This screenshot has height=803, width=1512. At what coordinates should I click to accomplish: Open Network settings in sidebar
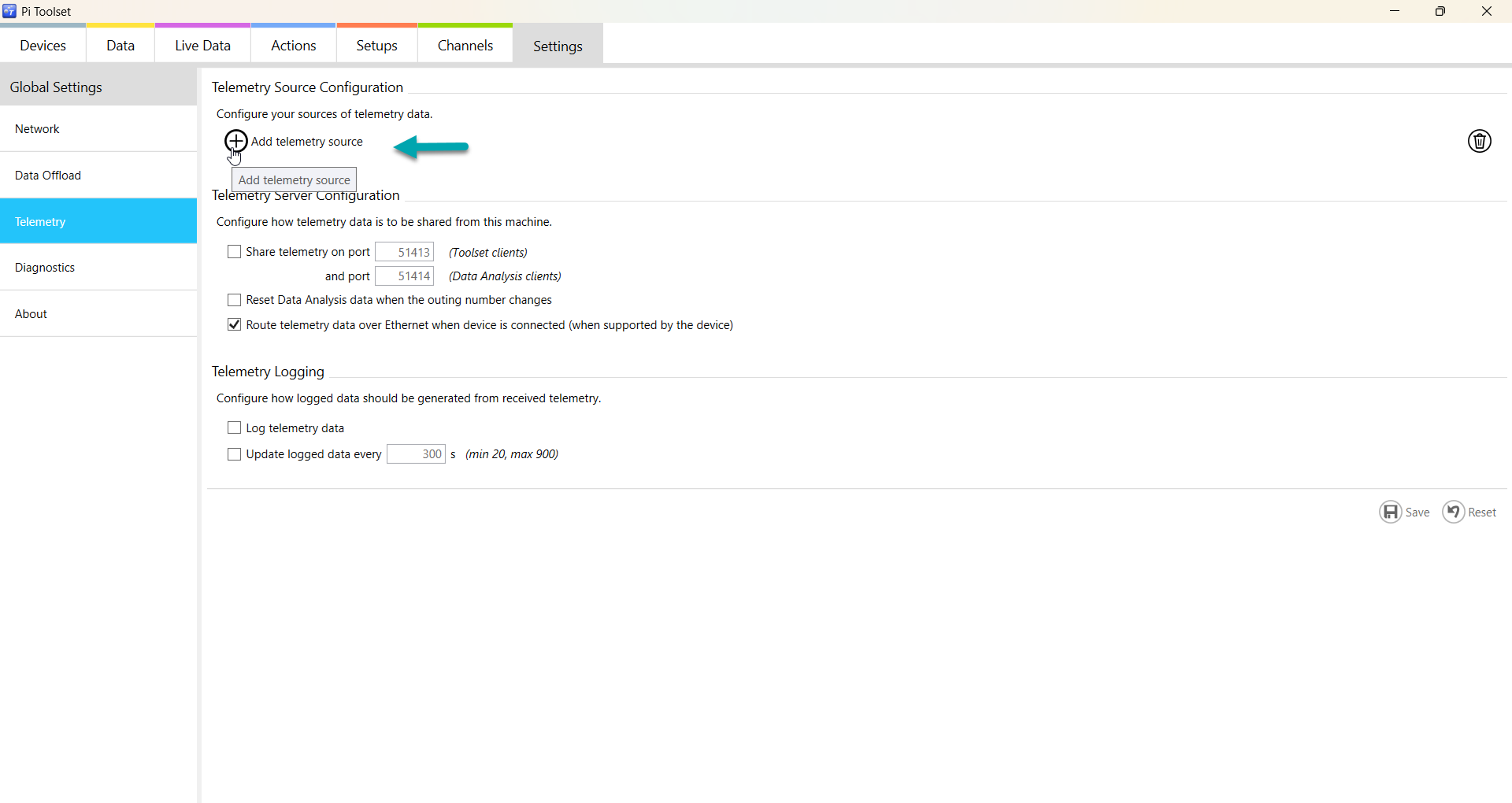98,129
